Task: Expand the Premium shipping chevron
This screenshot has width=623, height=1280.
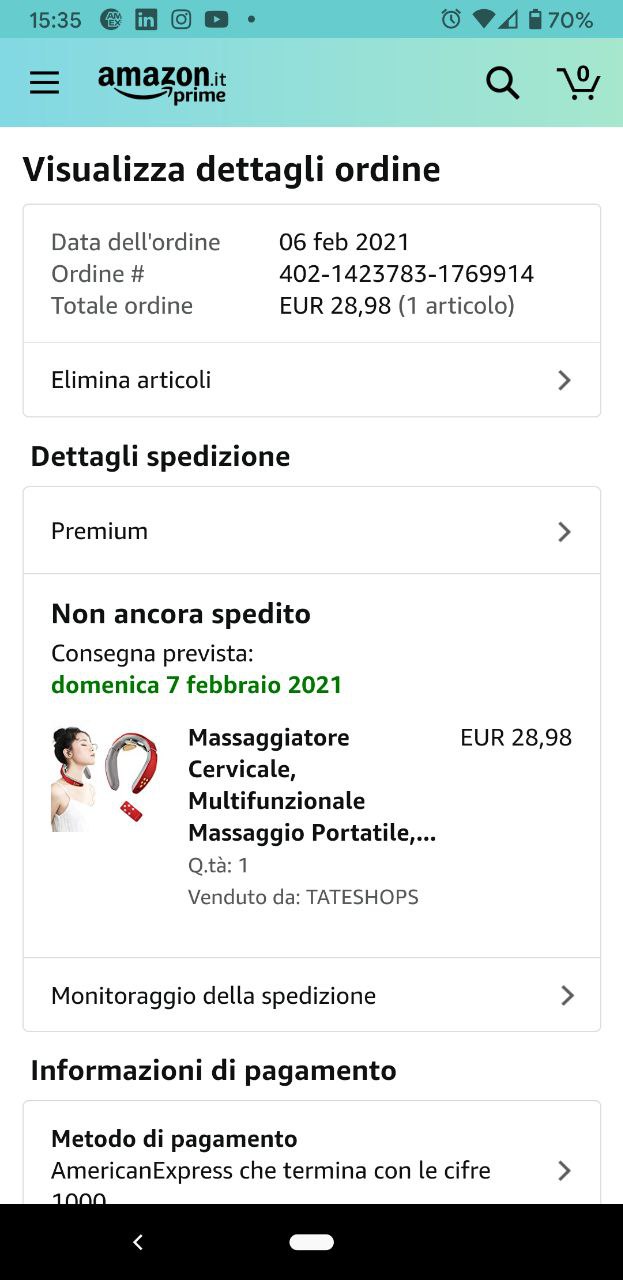Action: coord(564,531)
